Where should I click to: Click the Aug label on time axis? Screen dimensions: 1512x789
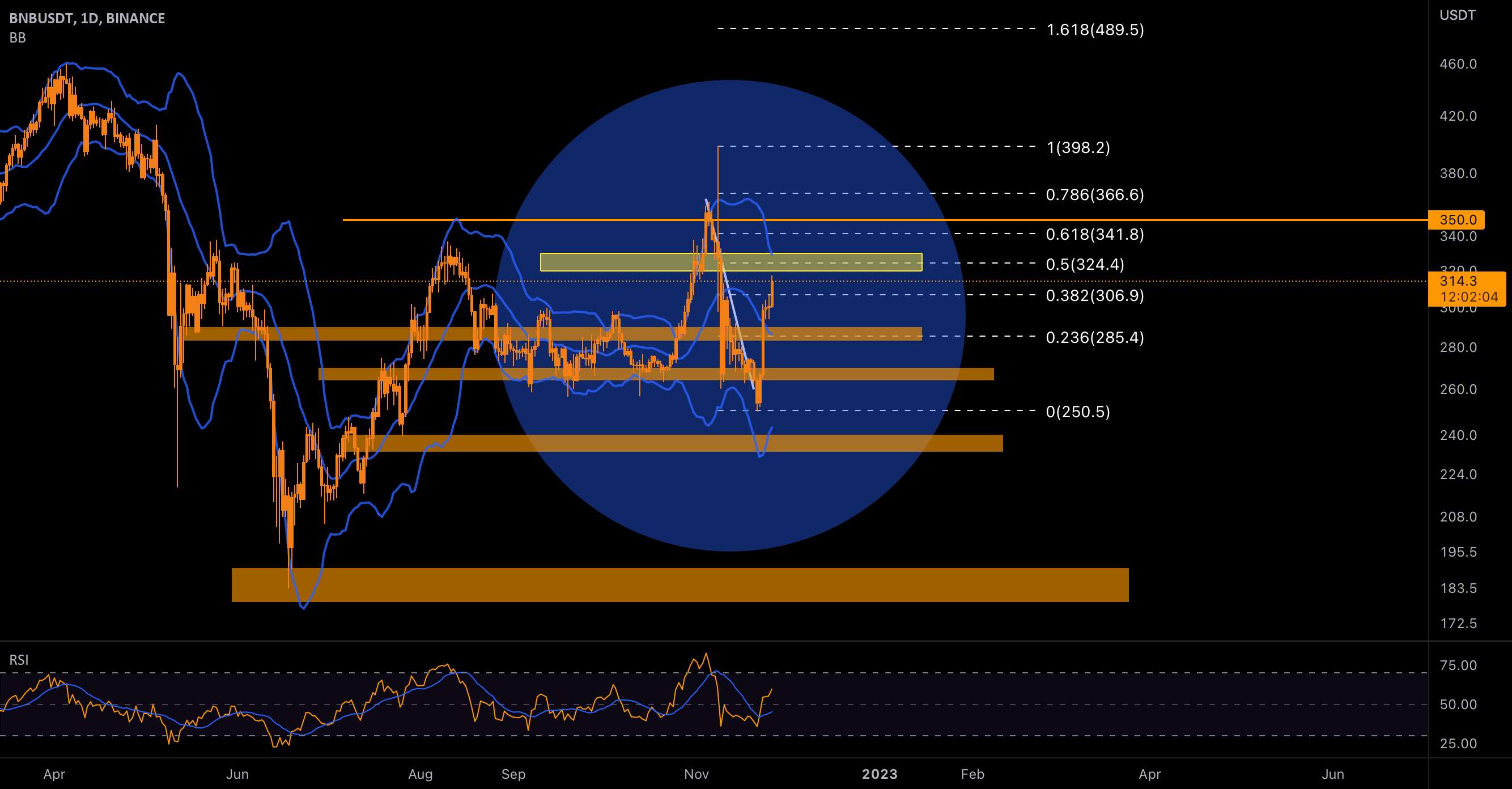pyautogui.click(x=421, y=774)
